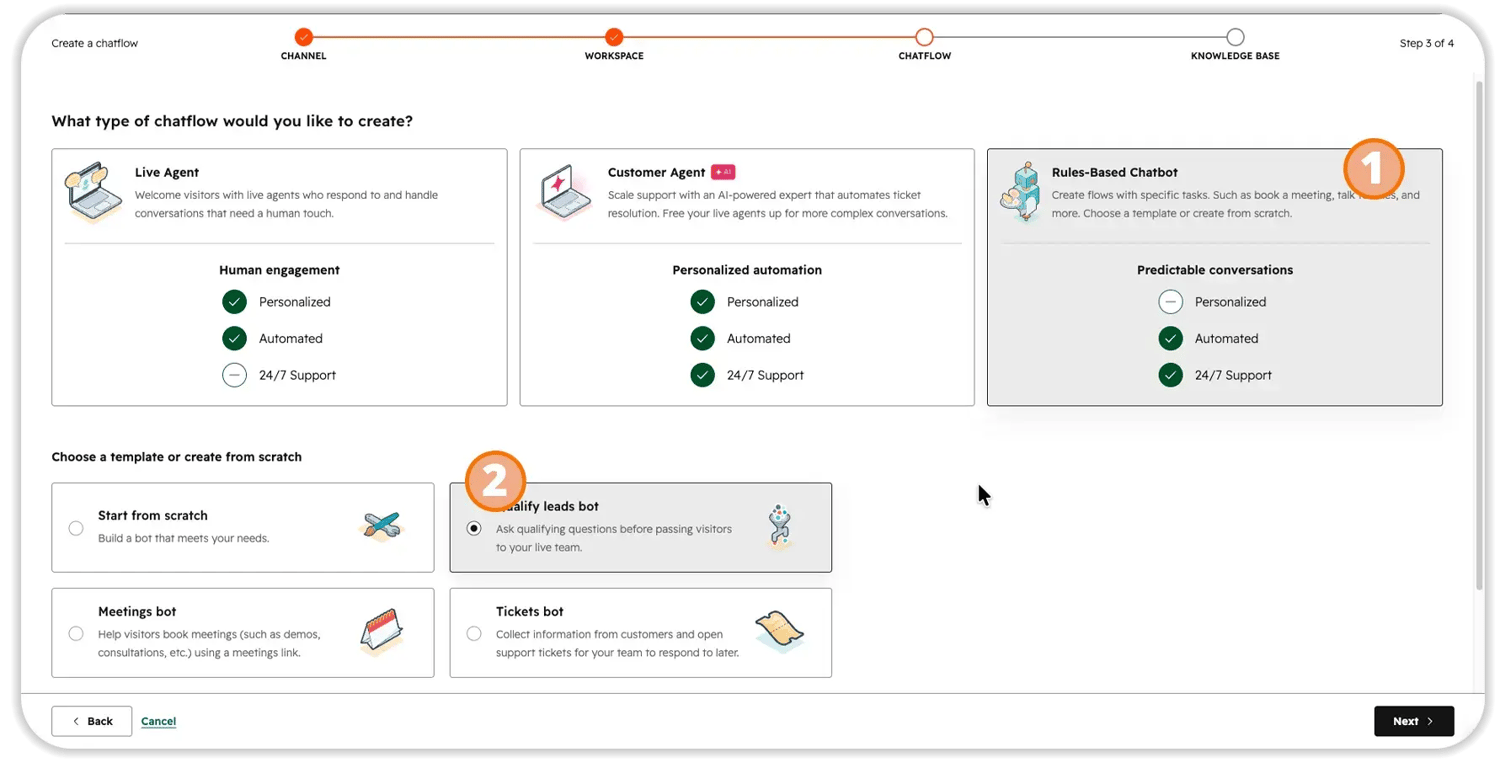This screenshot has width=1500, height=763.
Task: Click the Next button
Action: 1414,721
